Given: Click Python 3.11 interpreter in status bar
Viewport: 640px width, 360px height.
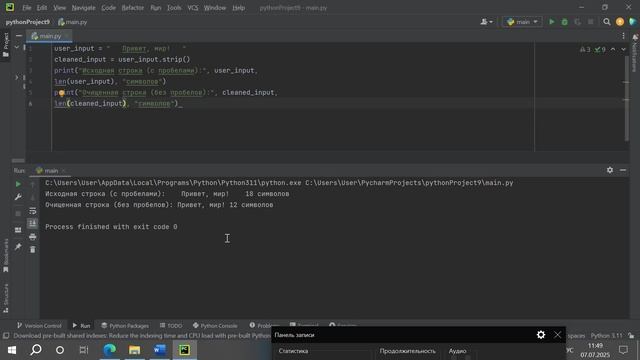Looking at the screenshot, I should pos(606,336).
